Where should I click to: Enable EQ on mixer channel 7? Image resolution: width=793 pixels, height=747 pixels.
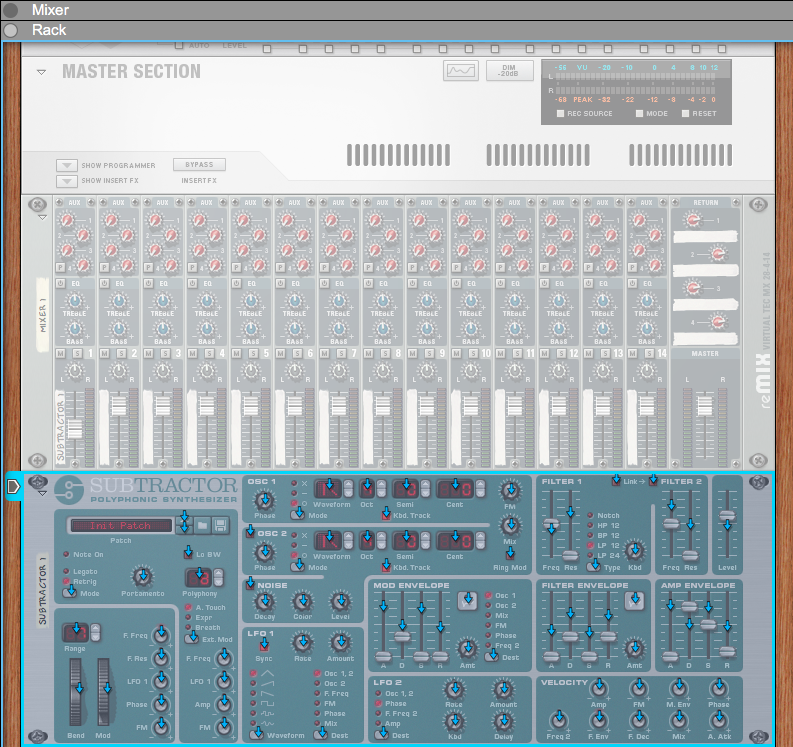(324, 283)
